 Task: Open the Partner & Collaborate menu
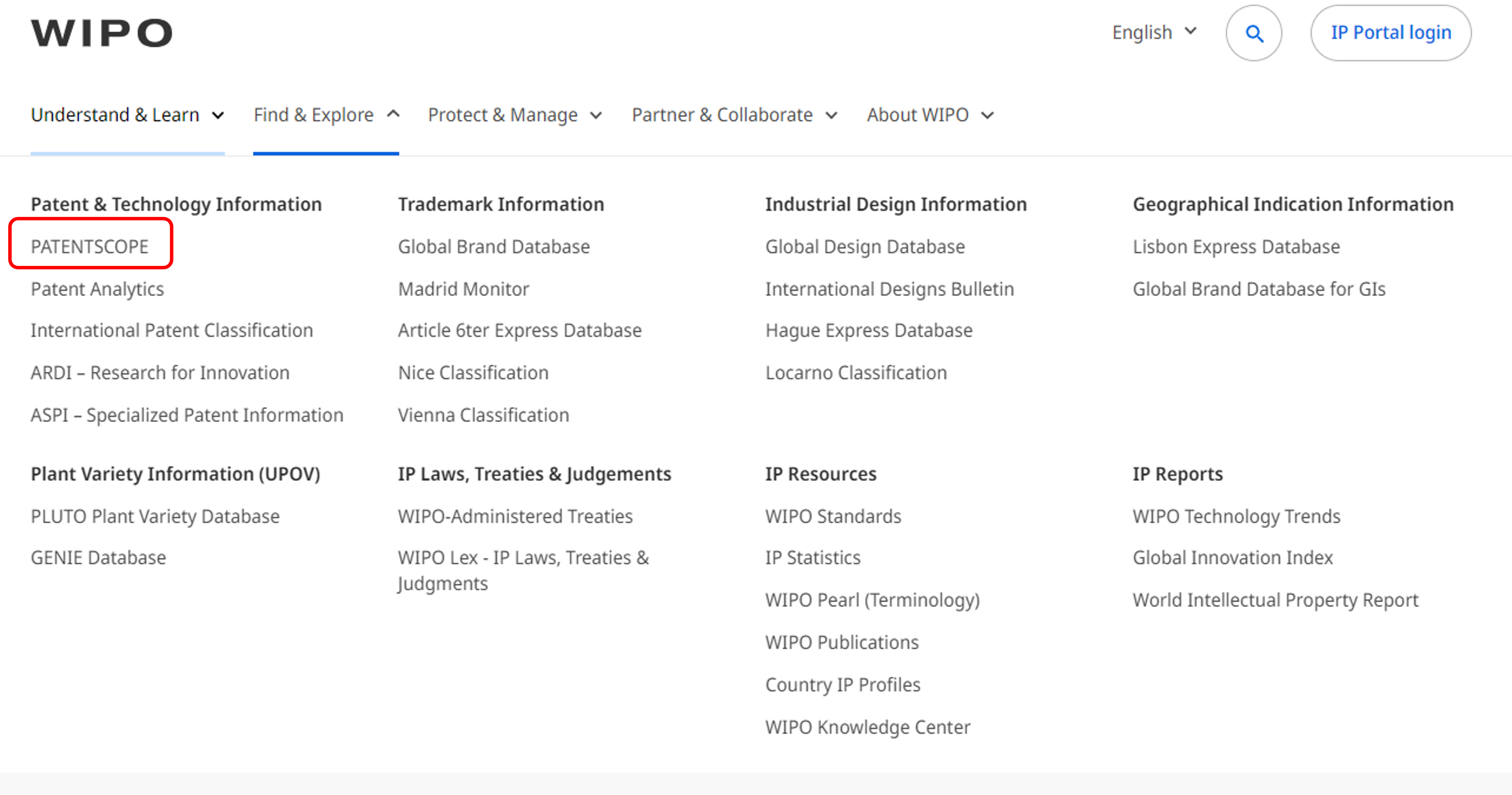(x=734, y=115)
